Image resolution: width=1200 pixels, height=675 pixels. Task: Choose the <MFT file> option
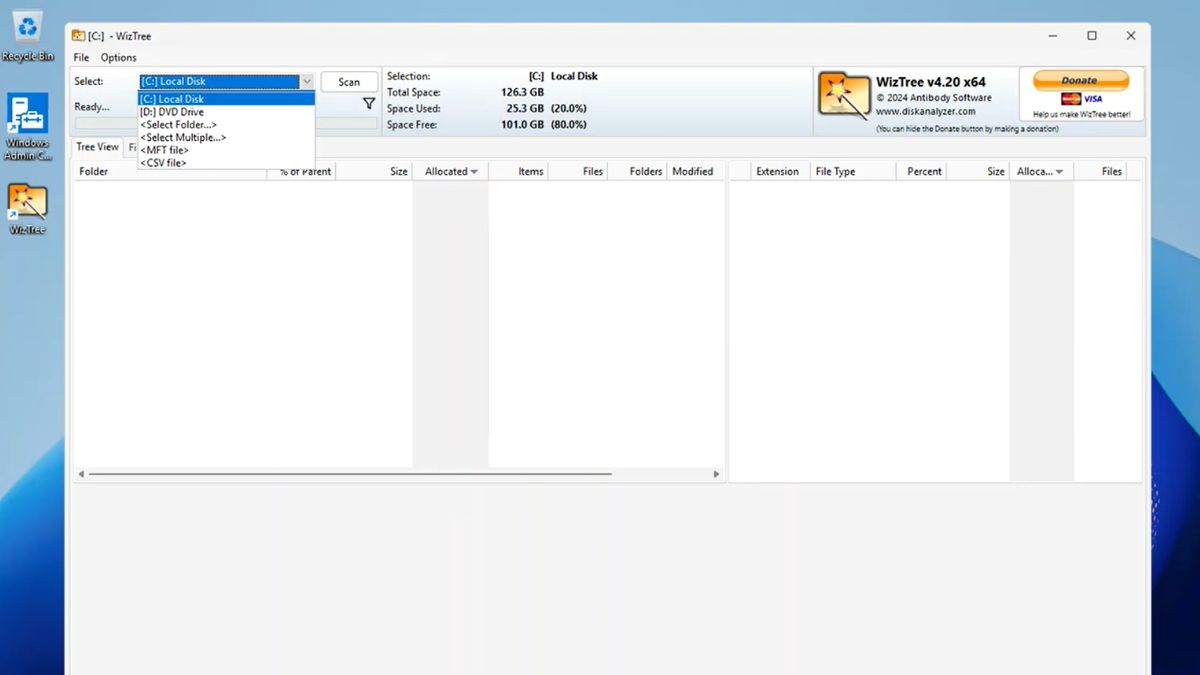(227, 150)
